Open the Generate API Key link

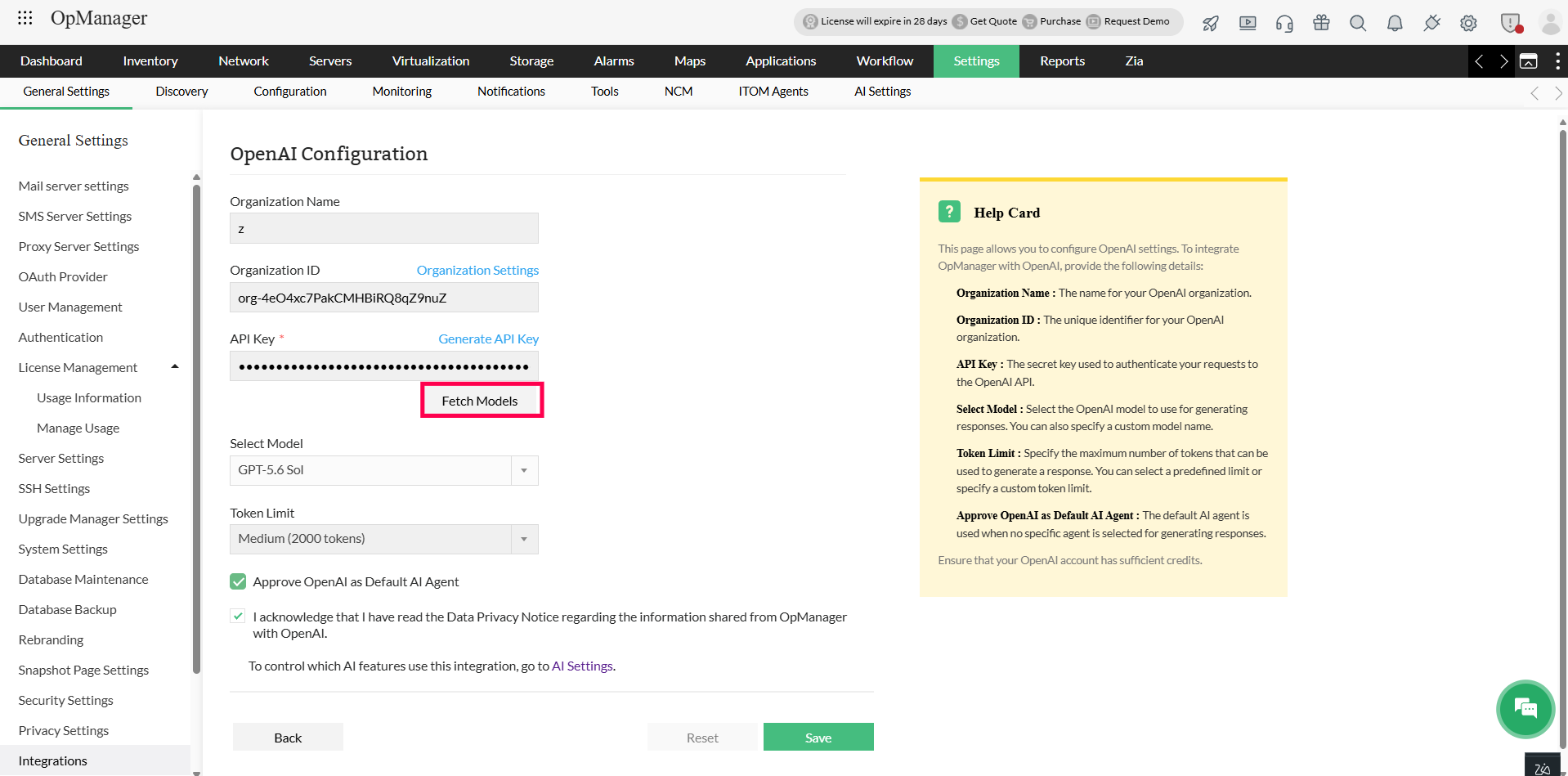pos(488,339)
